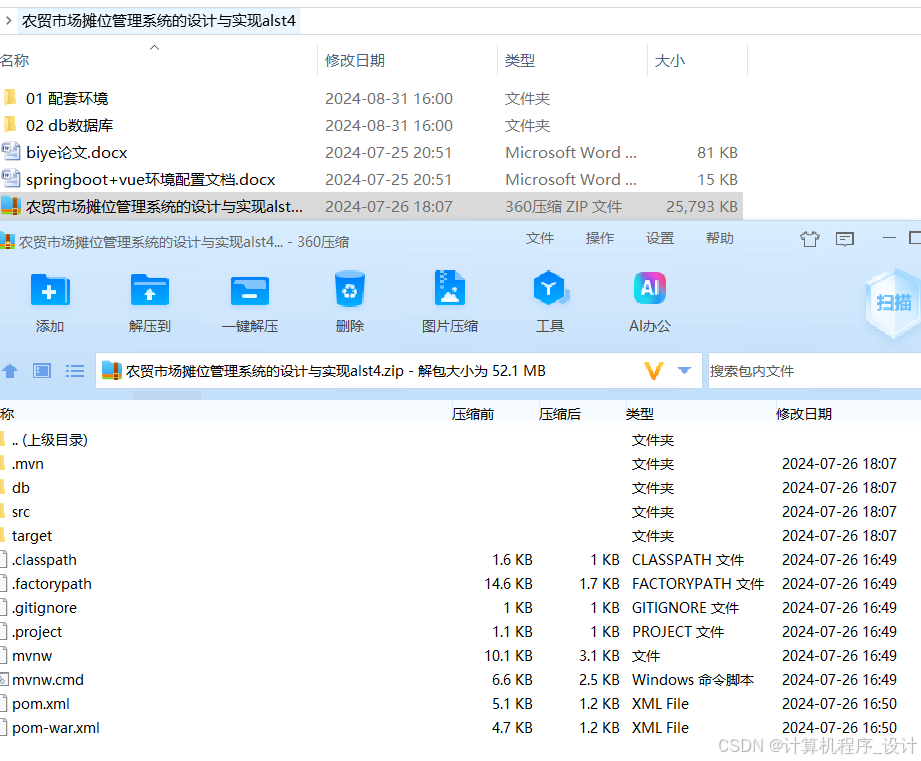Open the 设置 menu
Viewport: 921px width, 761px height.
pos(659,239)
